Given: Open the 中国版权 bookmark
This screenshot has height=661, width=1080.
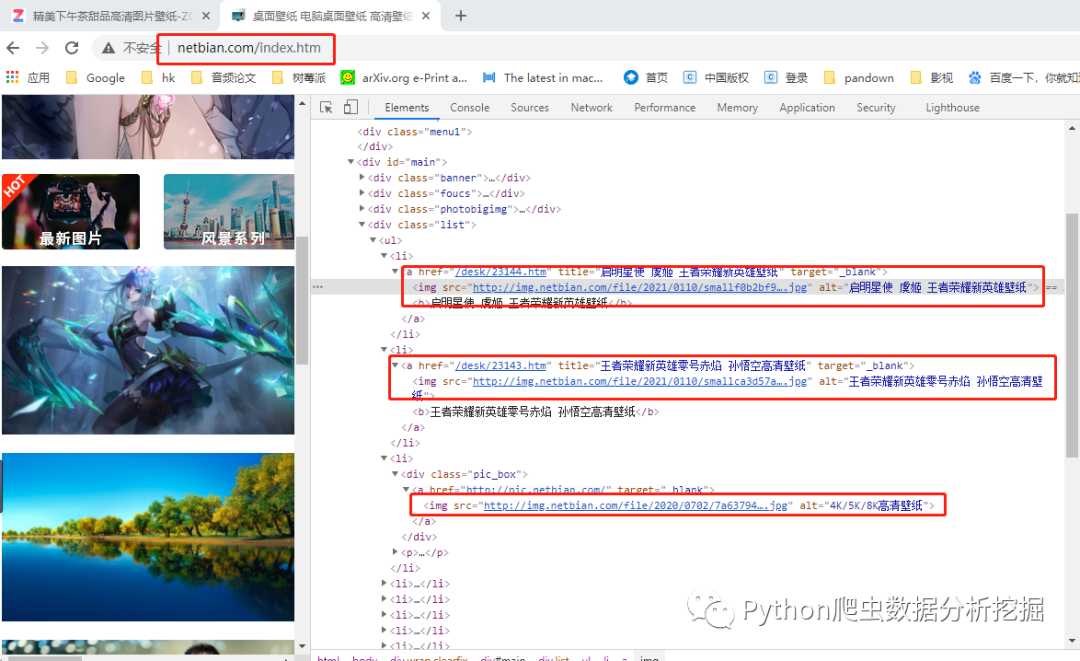Looking at the screenshot, I should (x=716, y=78).
